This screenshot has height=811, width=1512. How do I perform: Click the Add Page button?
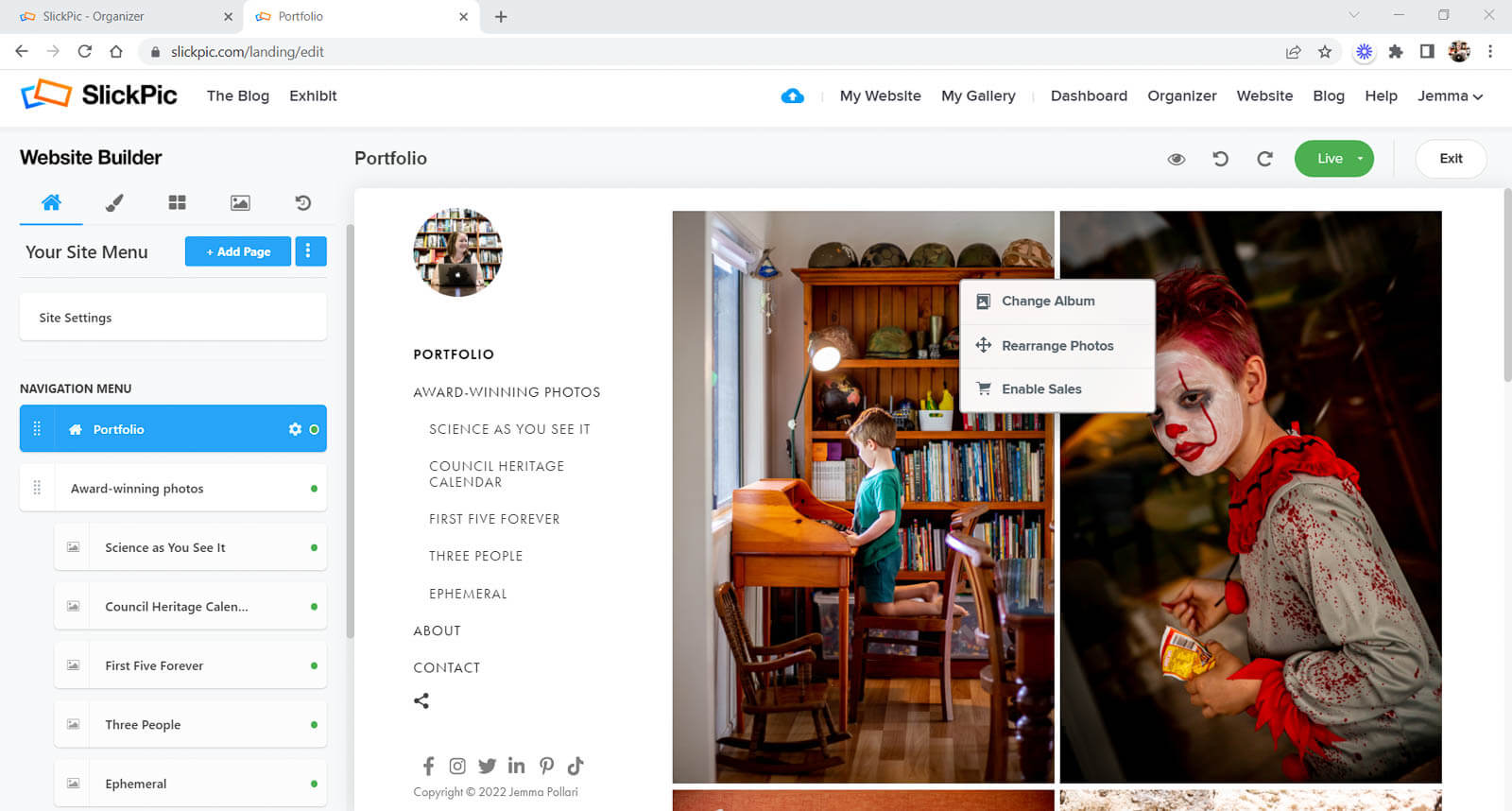[x=238, y=251]
